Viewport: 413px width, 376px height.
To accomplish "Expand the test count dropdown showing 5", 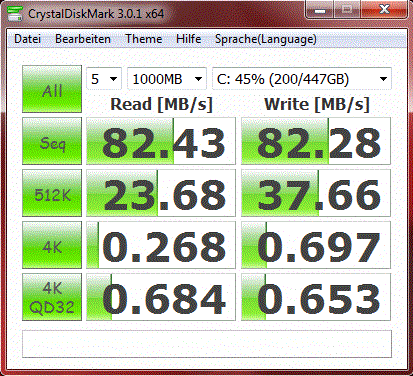I will [104, 79].
